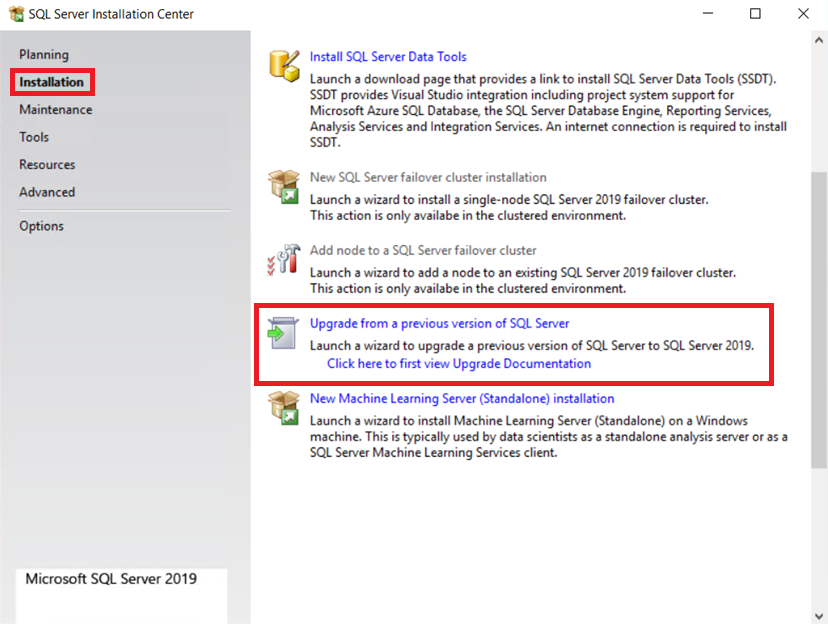This screenshot has width=828, height=624.
Task: Open the Upgrade Documentation link
Action: click(459, 363)
